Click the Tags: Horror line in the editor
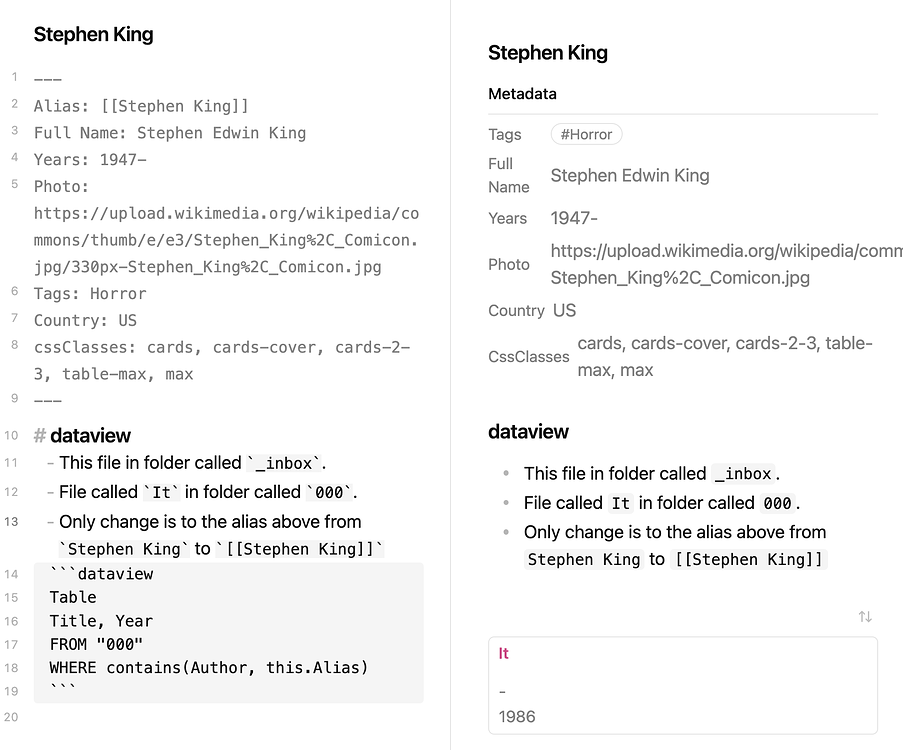Viewport: 903px width, 750px height. coord(90,294)
